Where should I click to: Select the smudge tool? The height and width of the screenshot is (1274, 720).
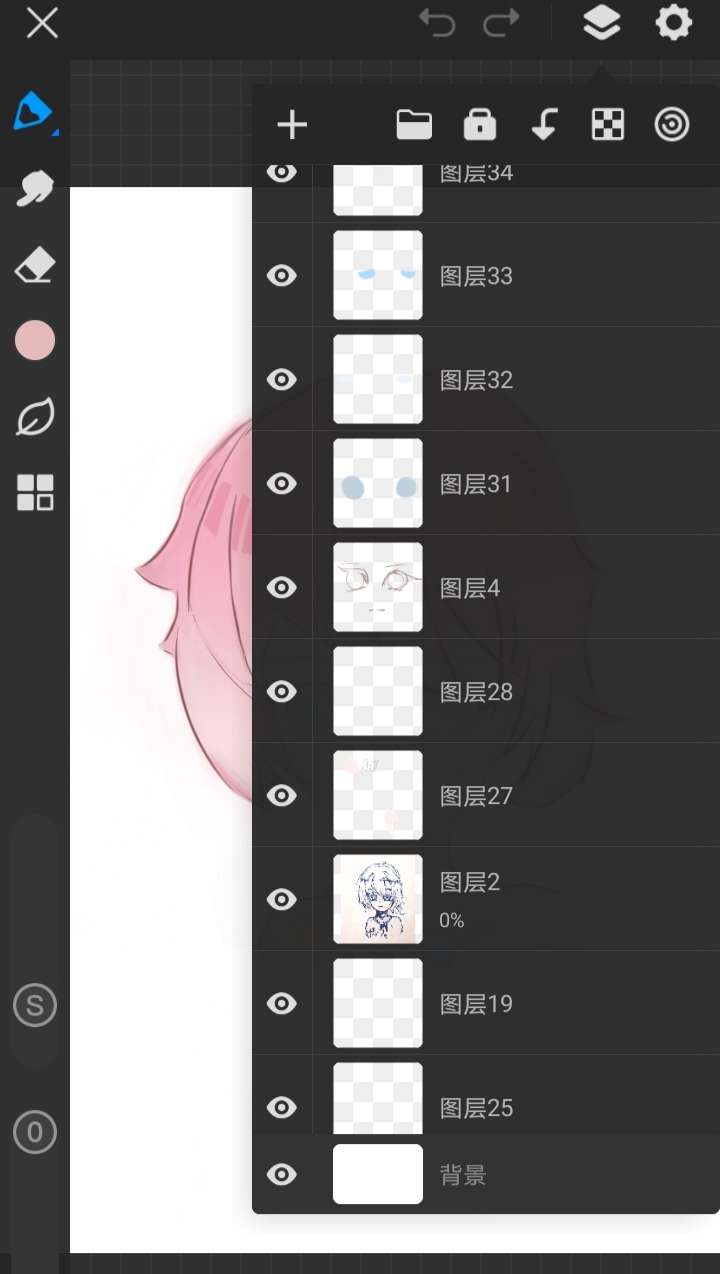tap(35, 189)
